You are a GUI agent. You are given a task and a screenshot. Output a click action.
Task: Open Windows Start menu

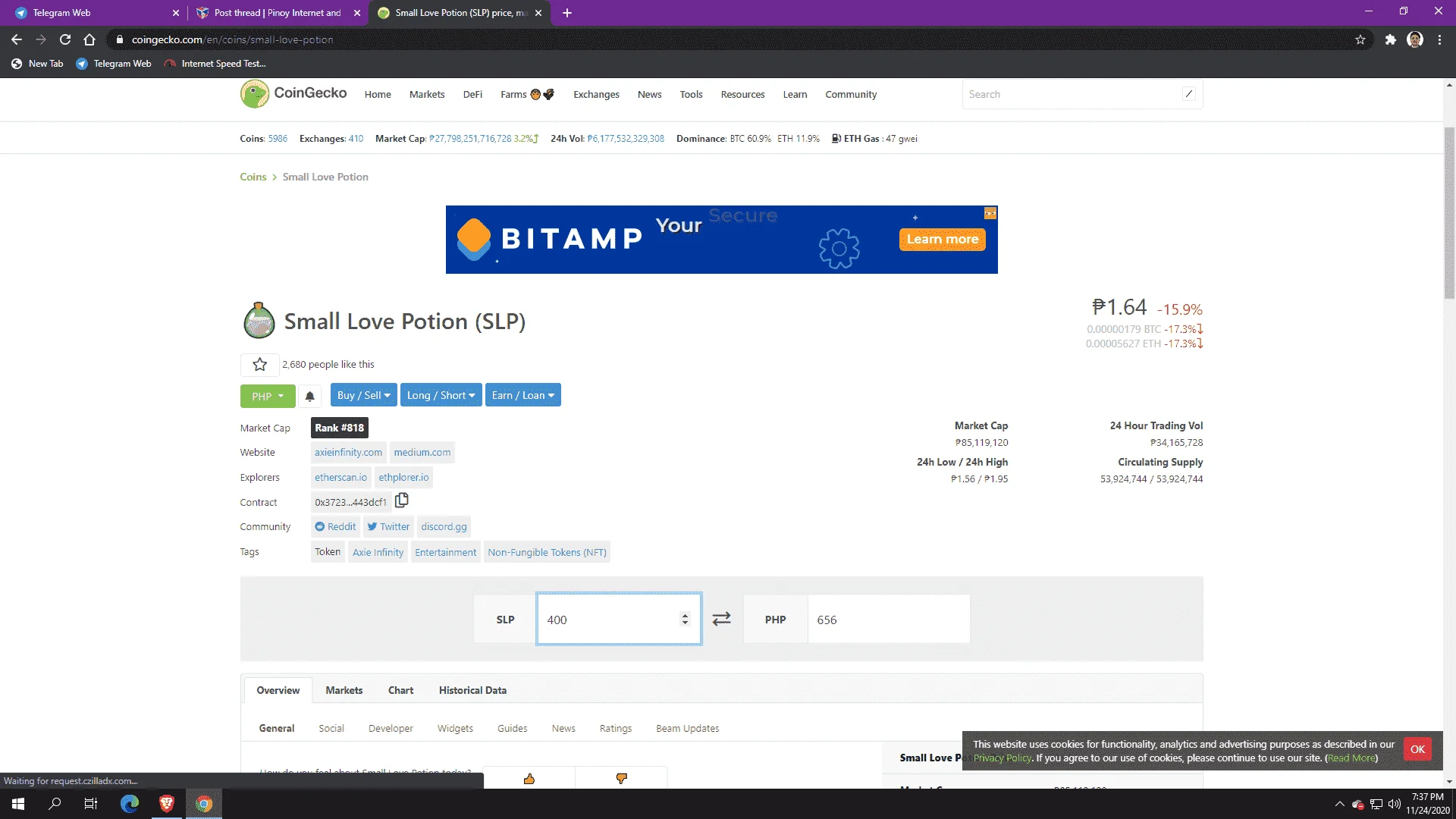pos(18,804)
